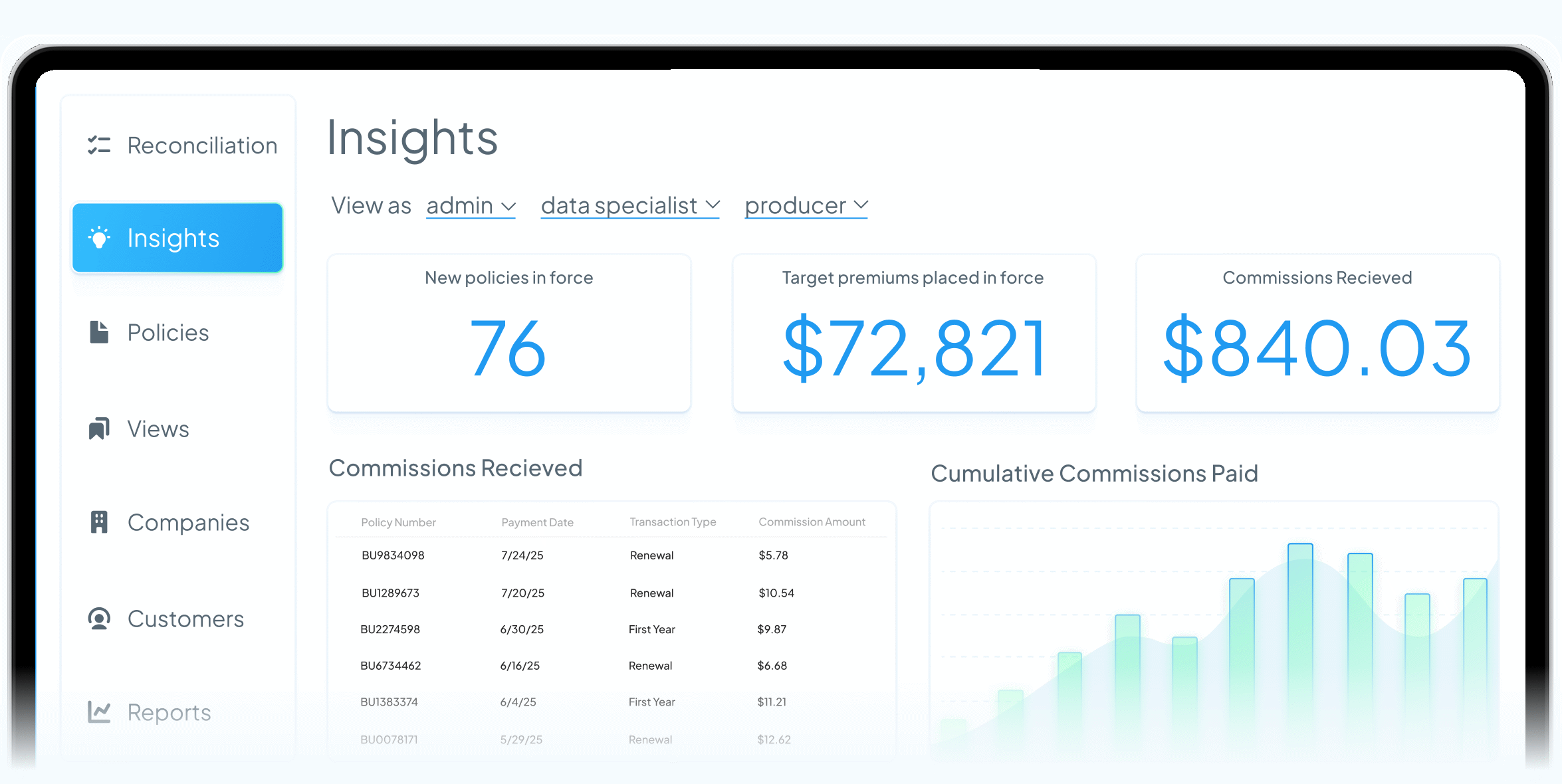The image size is (1562, 784).
Task: Click the Reports chart icon
Action: (99, 712)
